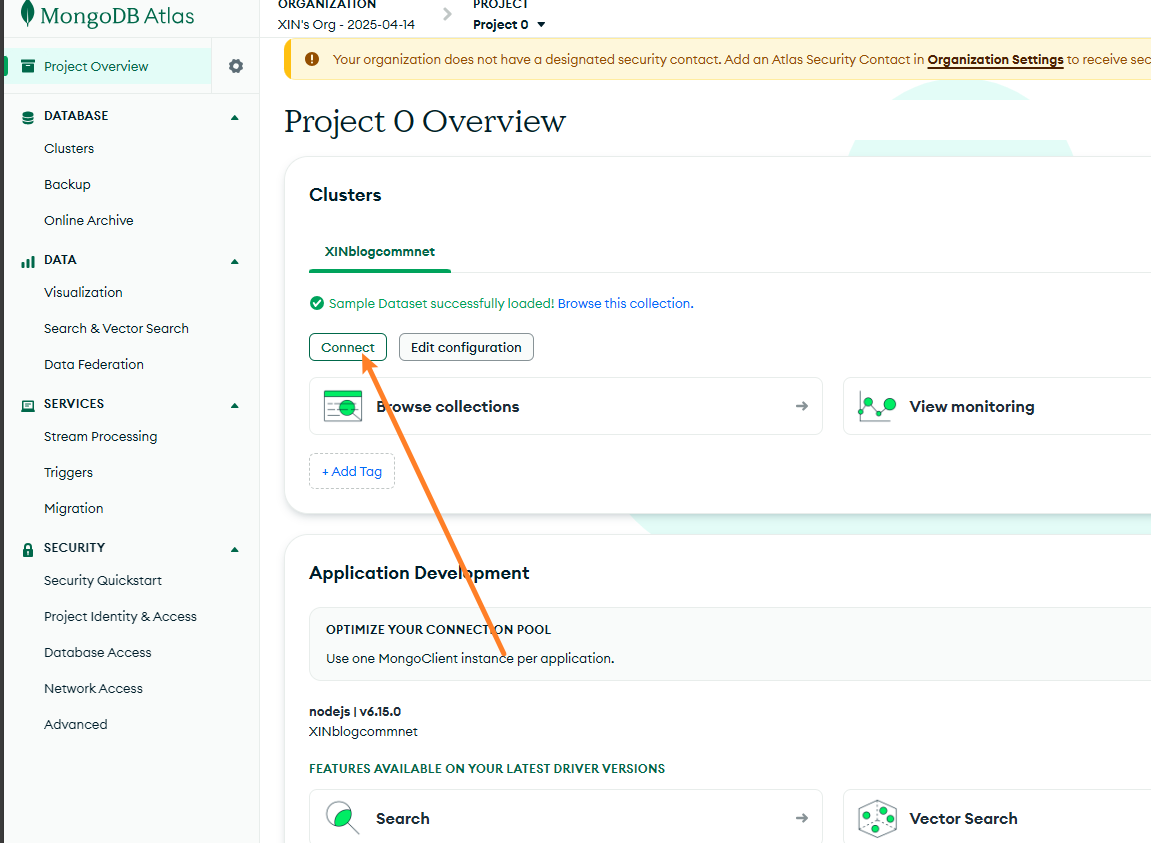Click the Database stack icon
This screenshot has height=843, width=1151.
28,117
